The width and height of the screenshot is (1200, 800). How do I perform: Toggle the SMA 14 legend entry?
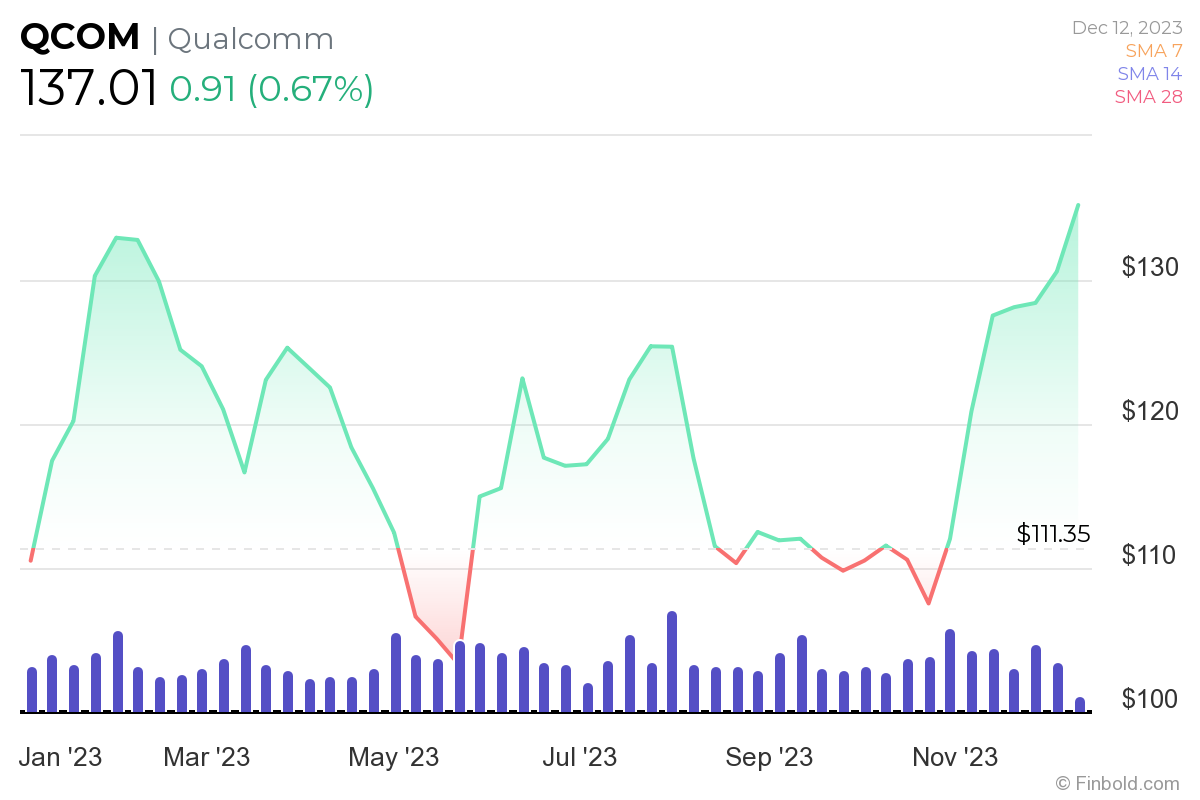pyautogui.click(x=1150, y=73)
